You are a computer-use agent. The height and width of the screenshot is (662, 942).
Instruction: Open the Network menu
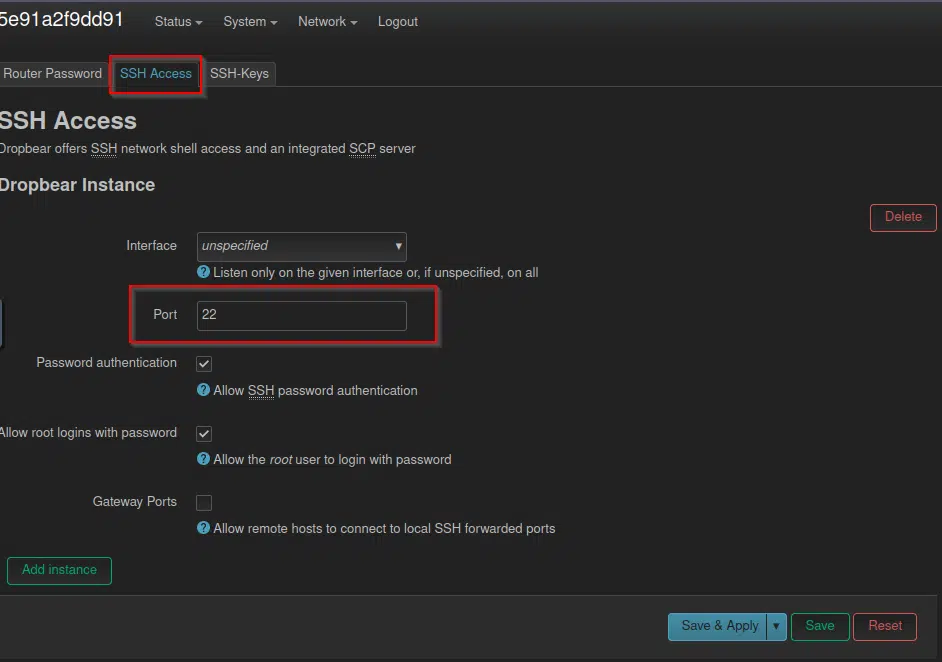click(327, 22)
